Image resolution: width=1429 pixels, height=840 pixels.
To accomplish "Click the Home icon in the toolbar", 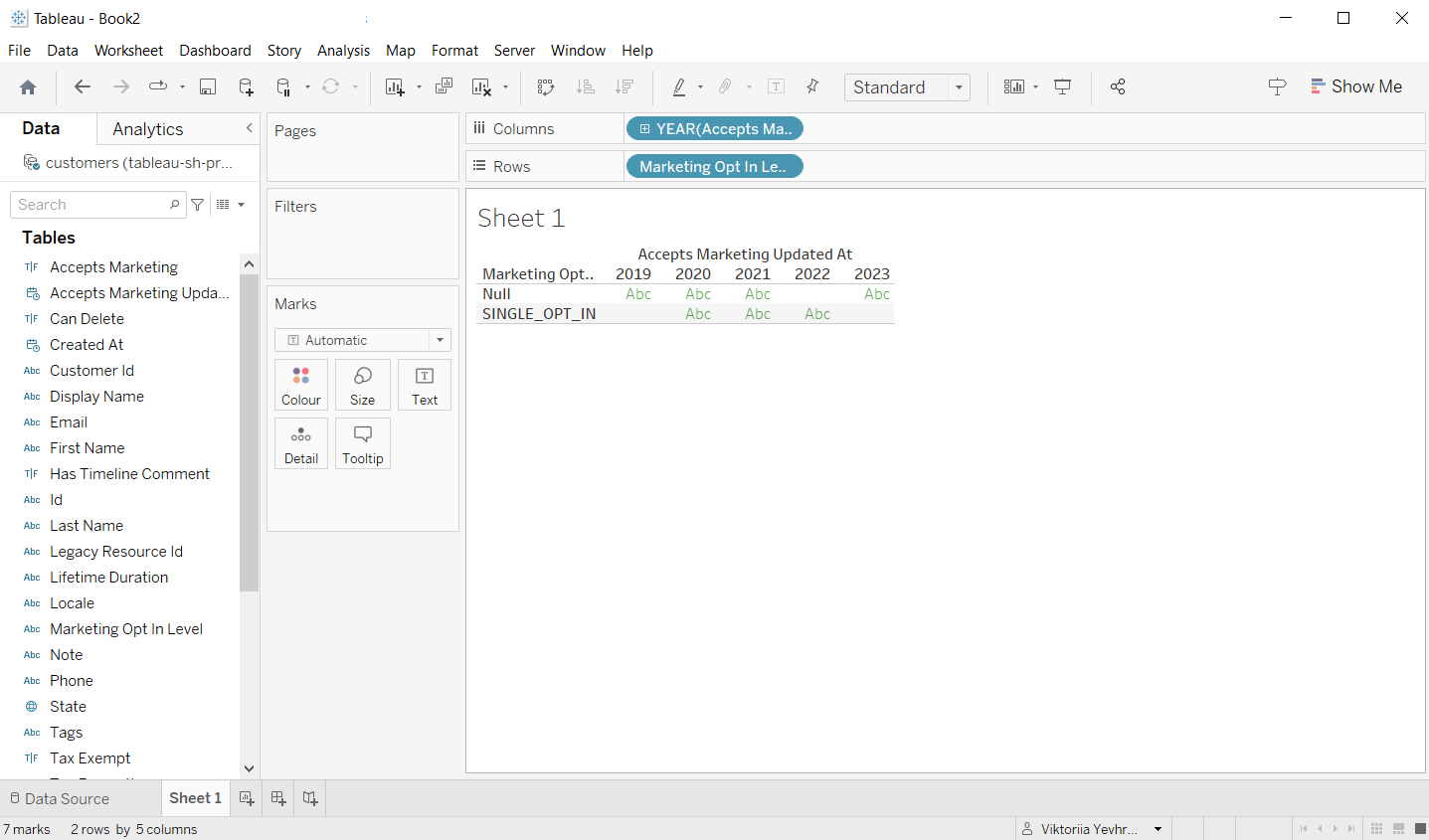I will pos(28,86).
